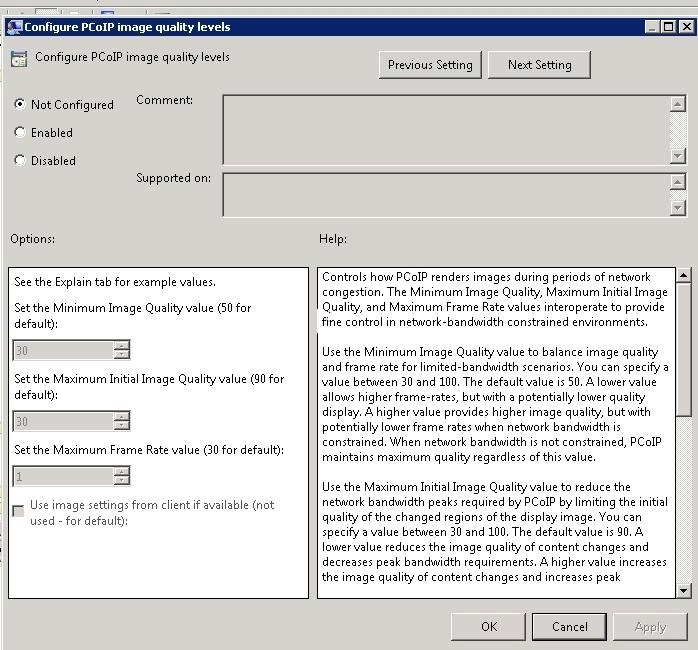Click the policy setting icon beside heading
Image resolution: width=698 pixels, height=650 pixels.
[19, 59]
